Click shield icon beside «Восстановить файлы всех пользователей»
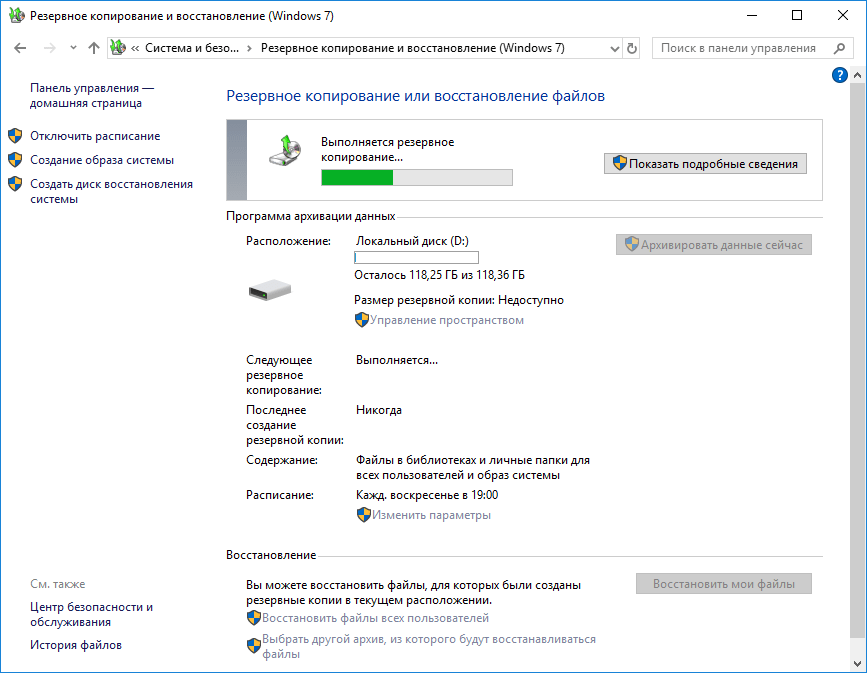 pyautogui.click(x=254, y=618)
